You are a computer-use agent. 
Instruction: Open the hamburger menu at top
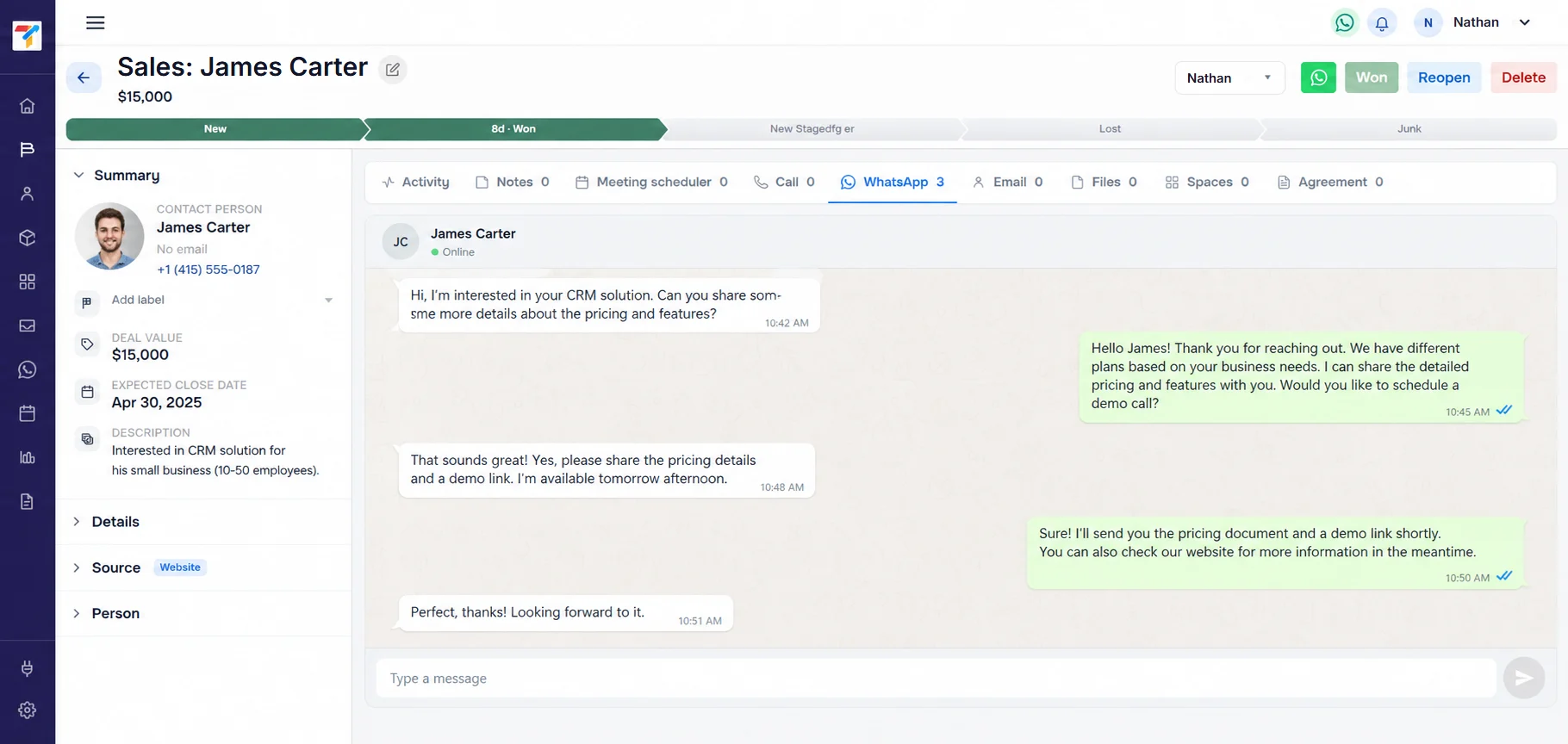96,22
